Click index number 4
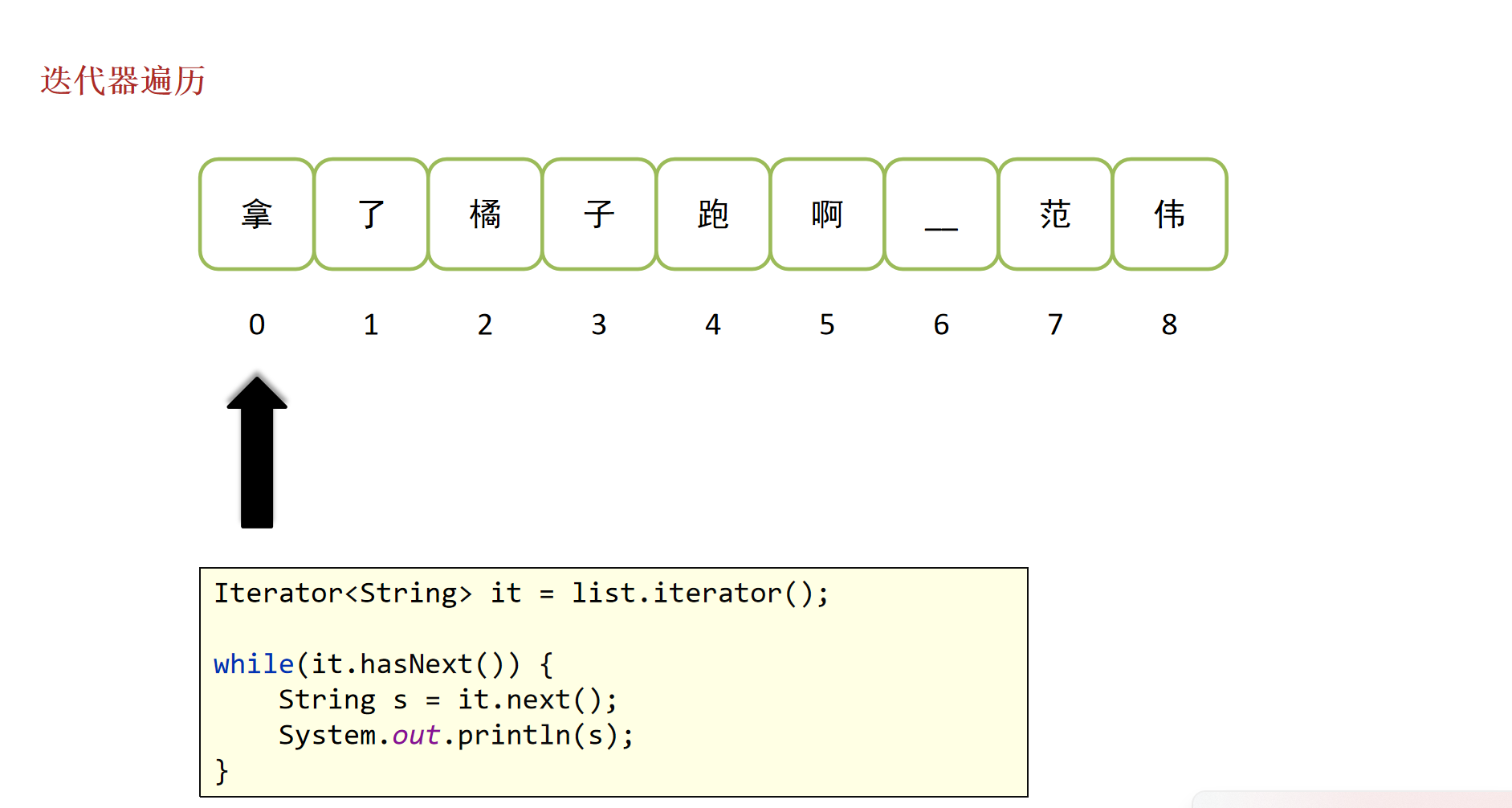The height and width of the screenshot is (808, 1512). tap(713, 324)
